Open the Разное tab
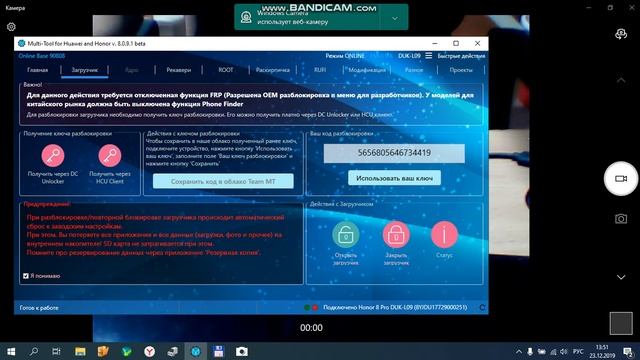This screenshot has width=640, height=360. point(414,70)
